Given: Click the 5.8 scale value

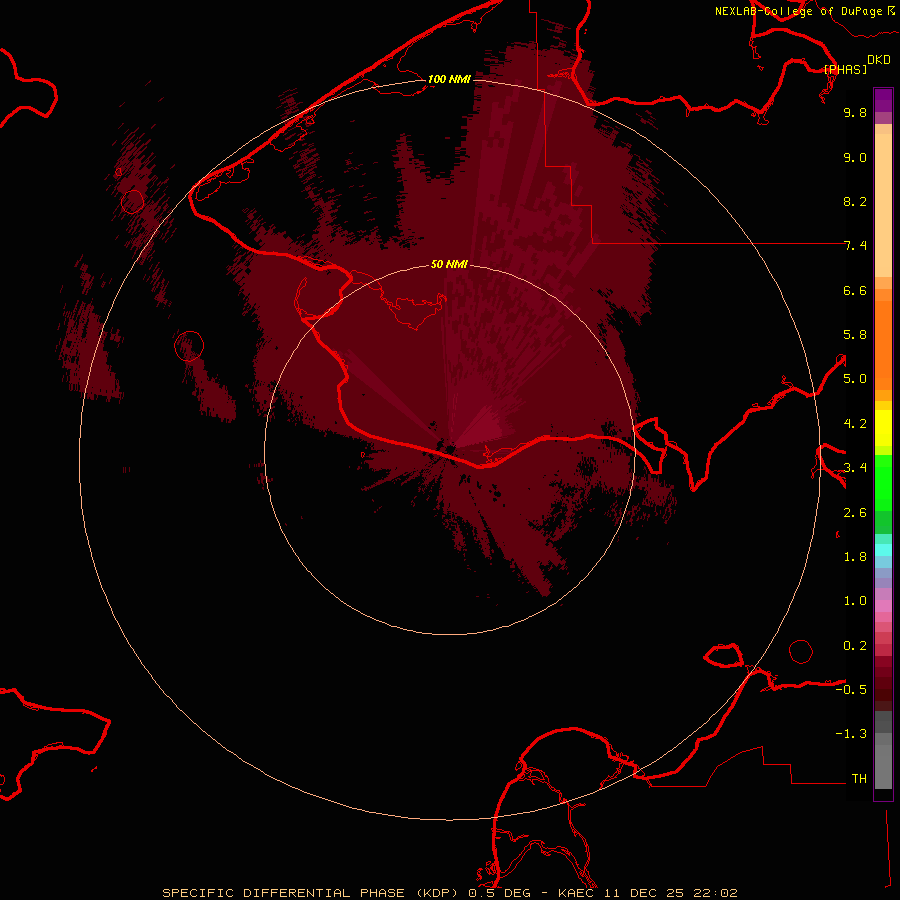Looking at the screenshot, I should 855,335.
